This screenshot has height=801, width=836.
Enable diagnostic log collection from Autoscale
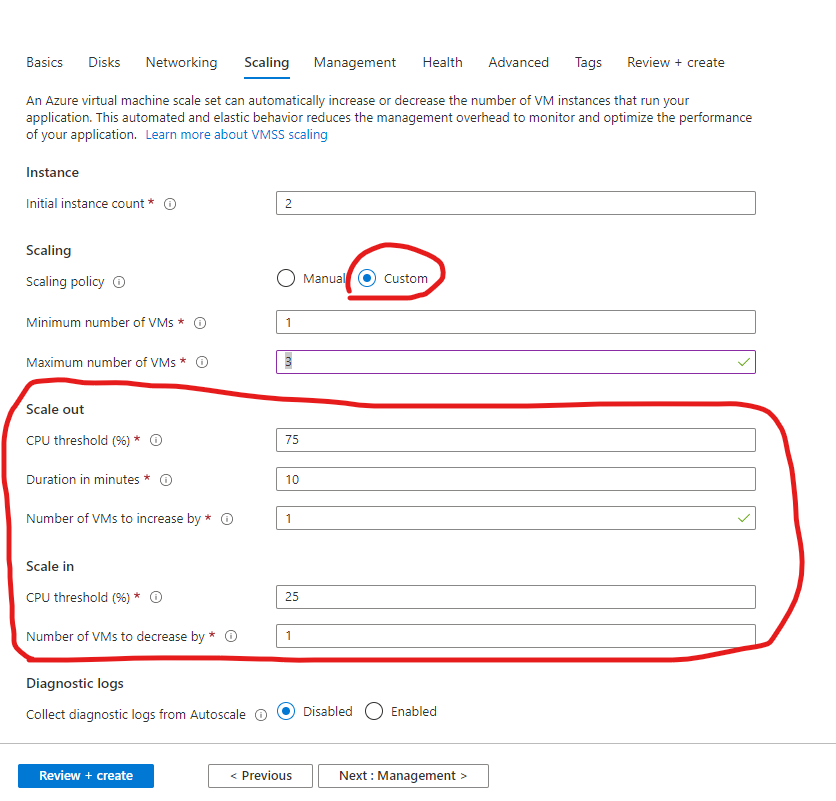tap(374, 711)
